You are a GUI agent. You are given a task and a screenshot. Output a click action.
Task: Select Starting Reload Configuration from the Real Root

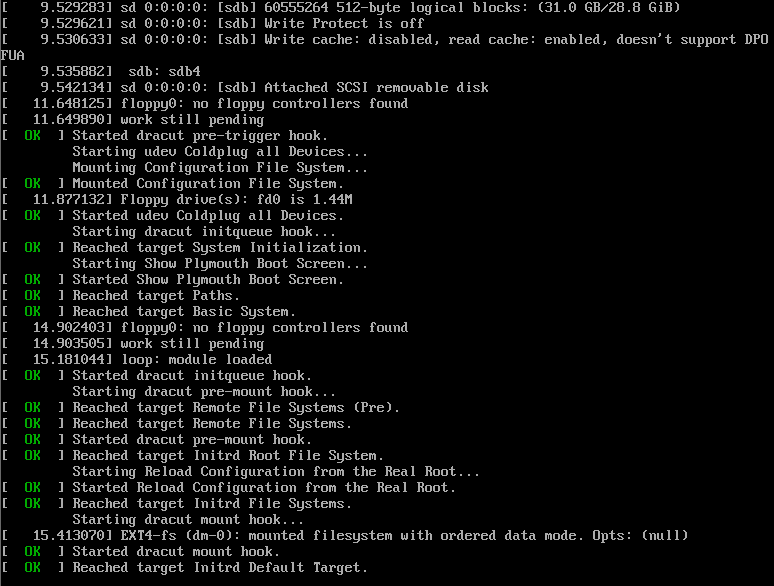coord(276,471)
